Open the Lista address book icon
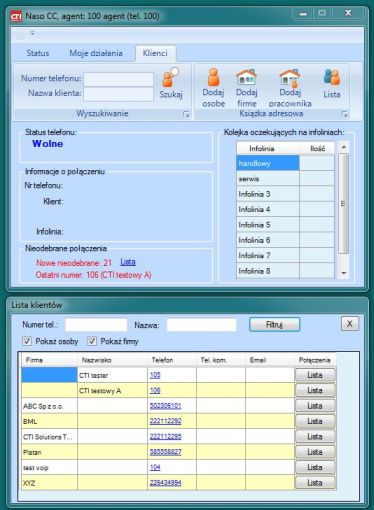 pos(332,77)
